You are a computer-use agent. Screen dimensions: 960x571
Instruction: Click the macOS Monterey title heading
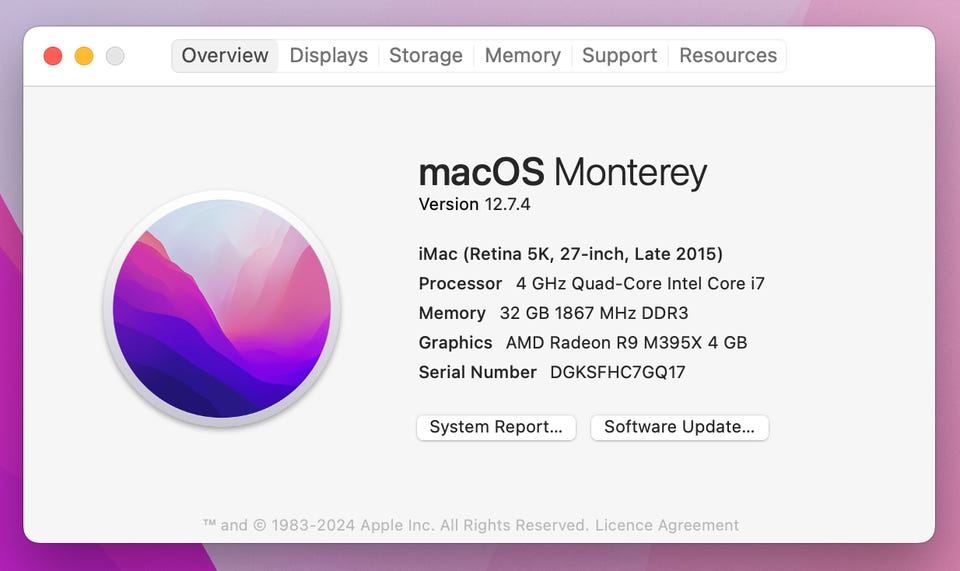point(562,172)
